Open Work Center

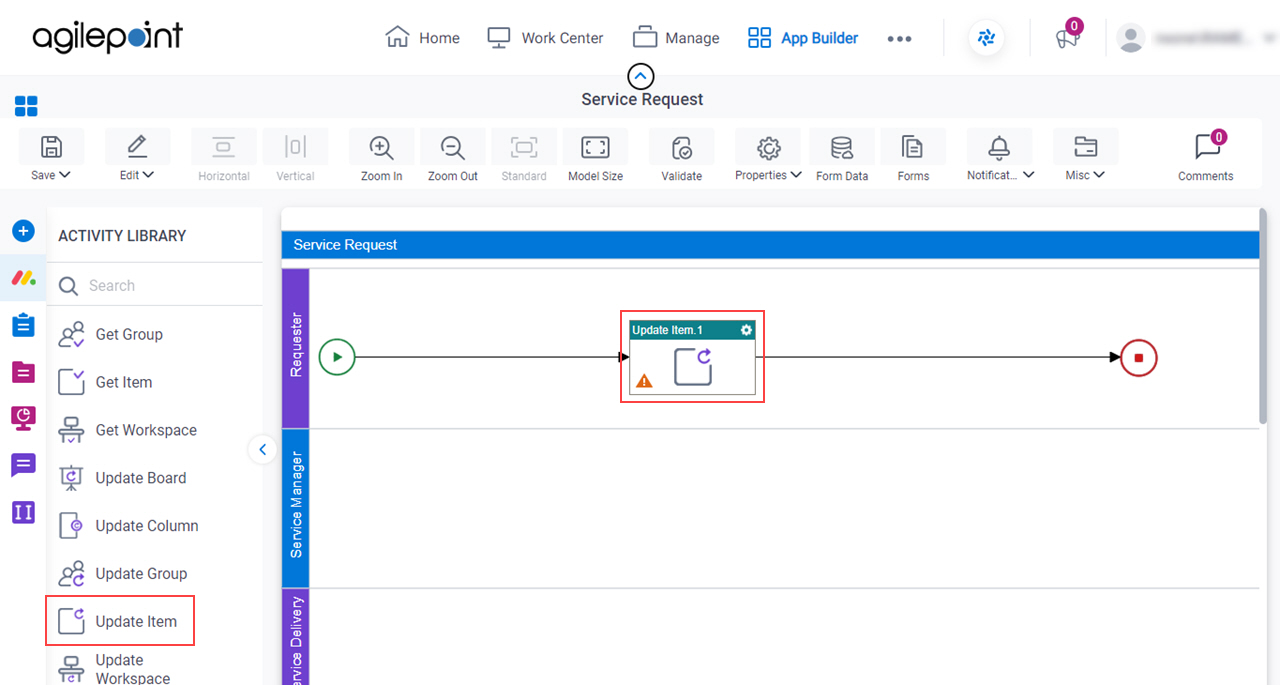[545, 38]
